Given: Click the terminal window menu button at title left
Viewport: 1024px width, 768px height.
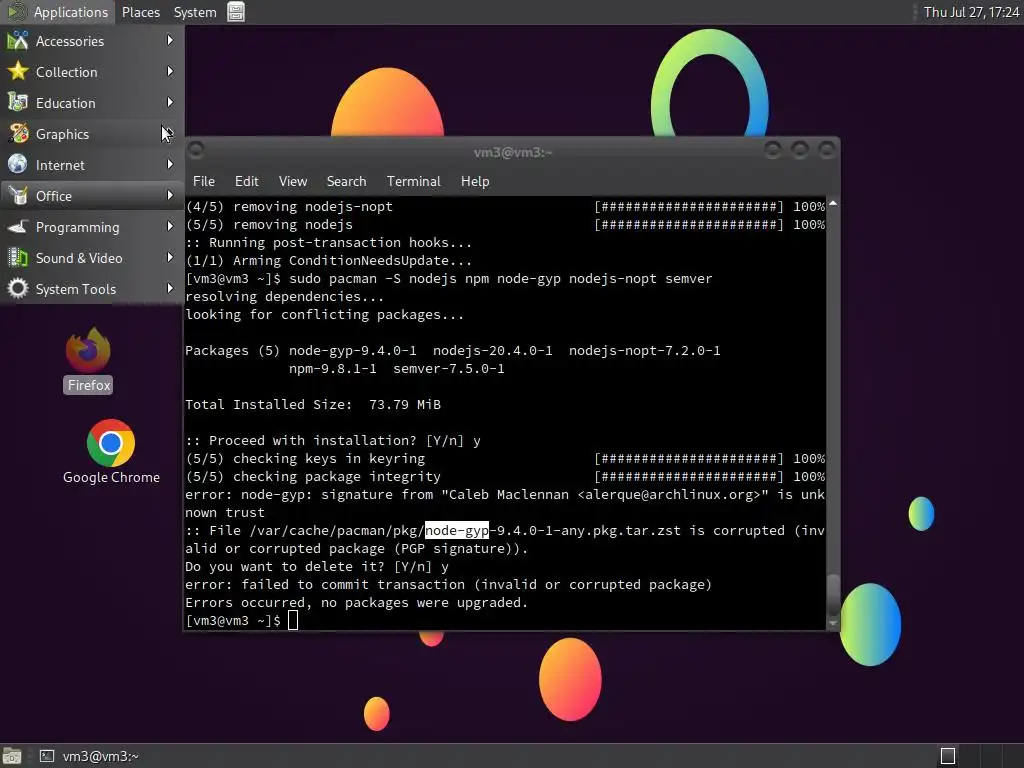Looking at the screenshot, I should pos(196,151).
